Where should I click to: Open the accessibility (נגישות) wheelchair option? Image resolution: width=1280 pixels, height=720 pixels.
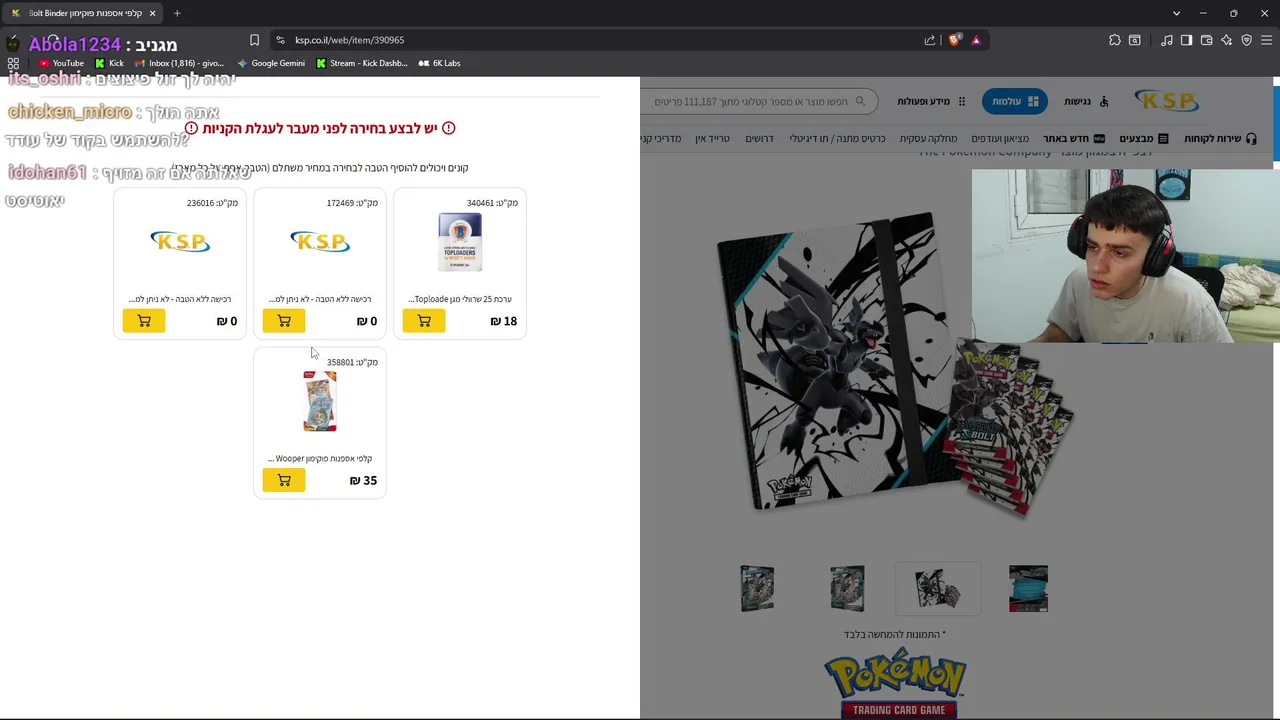(x=1086, y=101)
